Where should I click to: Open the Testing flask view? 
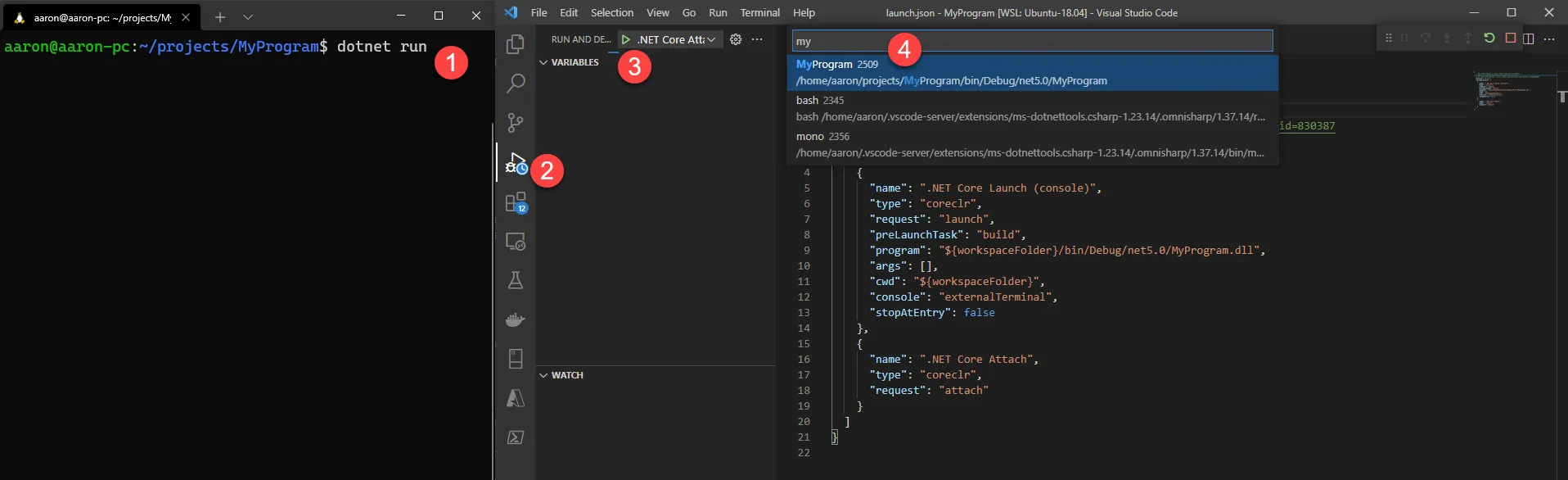[x=515, y=280]
